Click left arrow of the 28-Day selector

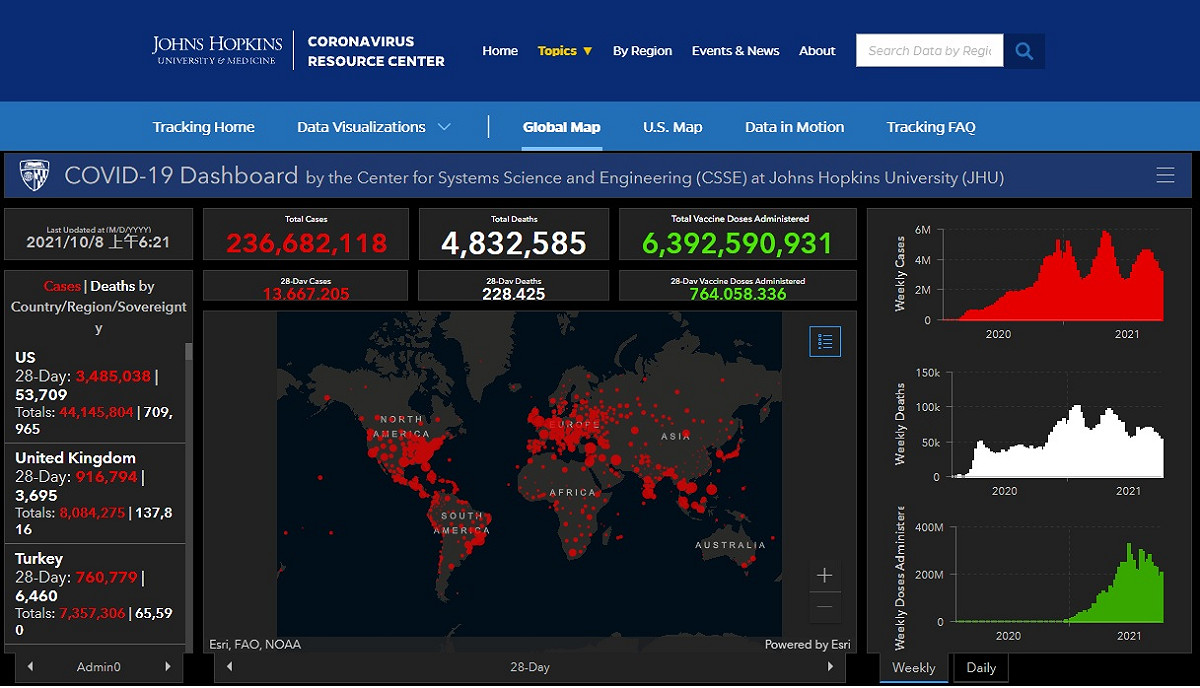pyautogui.click(x=230, y=666)
